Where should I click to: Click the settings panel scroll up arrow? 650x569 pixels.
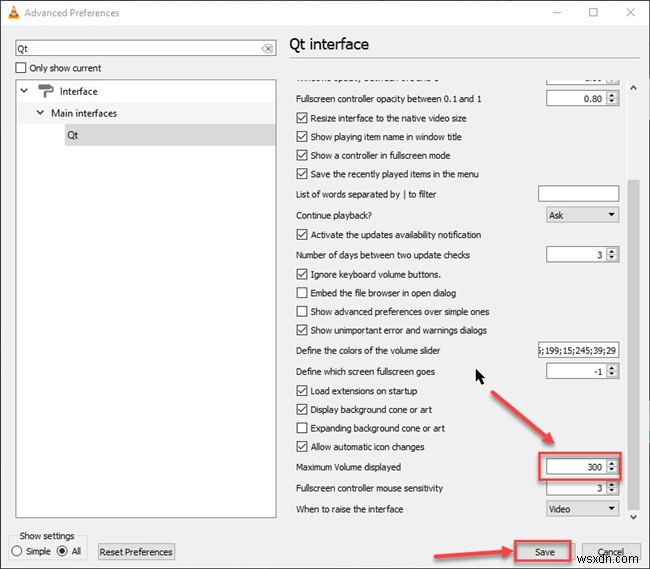[x=633, y=87]
